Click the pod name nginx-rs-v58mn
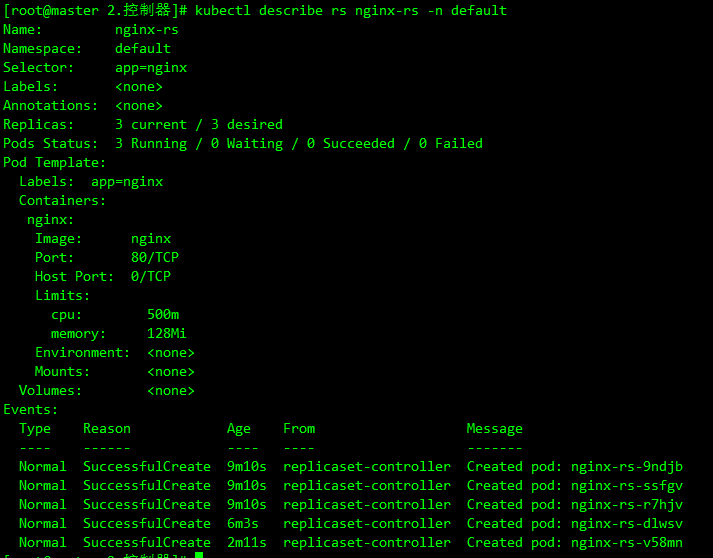Screen dimensions: 713x558 coord(627,543)
